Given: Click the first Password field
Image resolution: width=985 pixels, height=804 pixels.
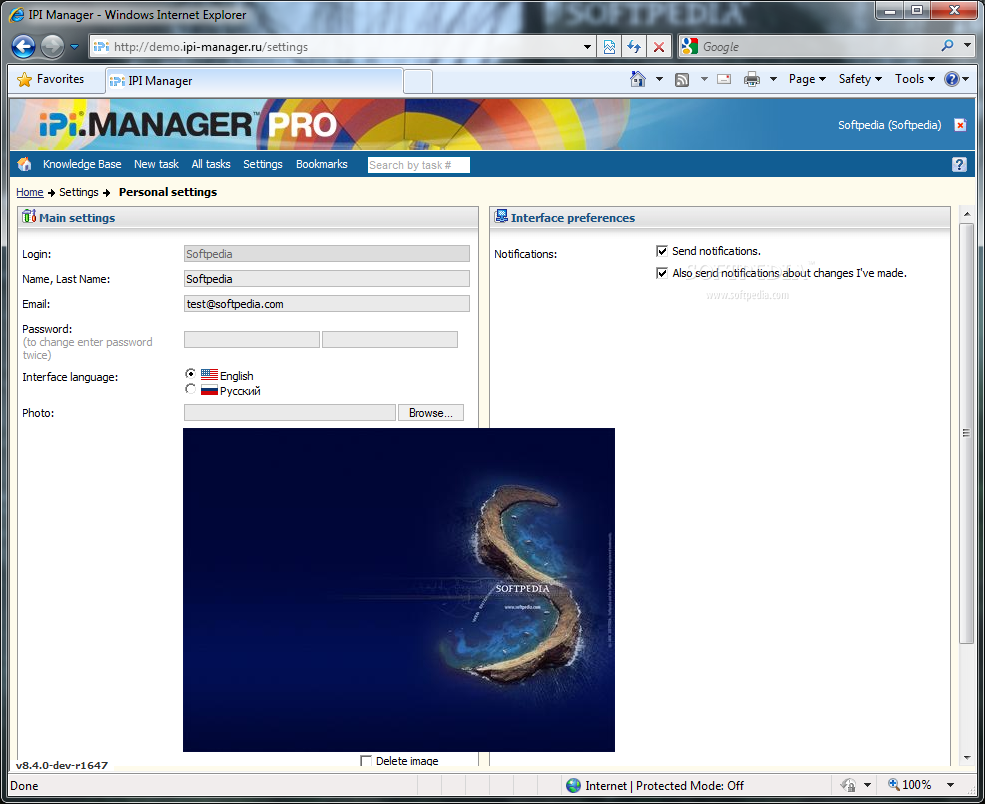Looking at the screenshot, I should [x=251, y=340].
